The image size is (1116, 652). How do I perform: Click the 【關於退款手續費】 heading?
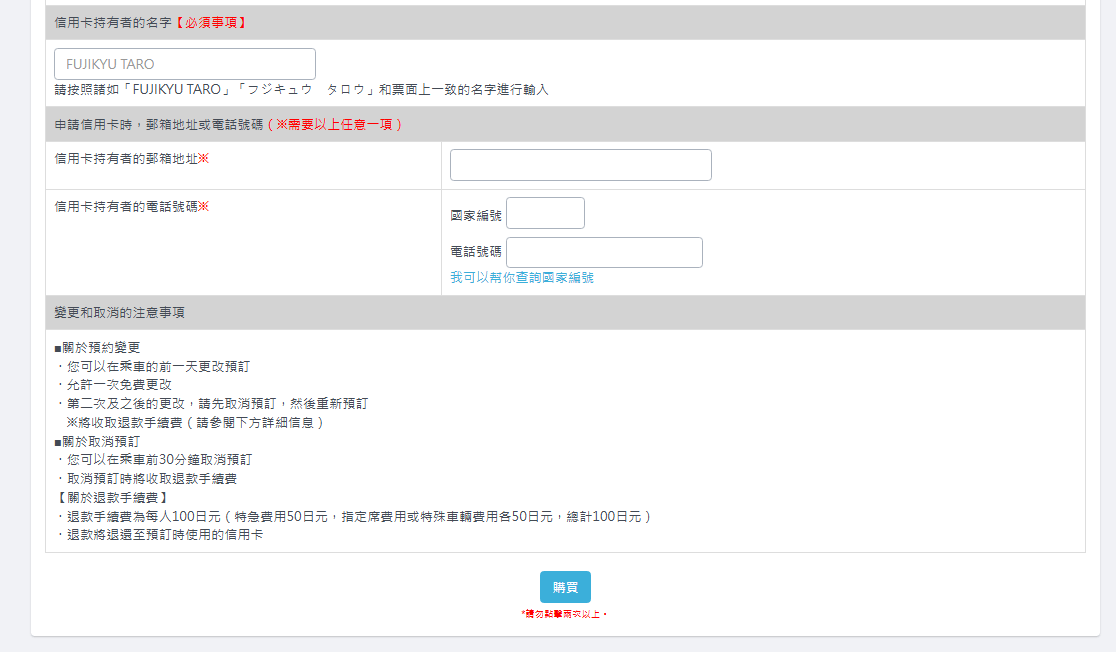pyautogui.click(x=111, y=497)
